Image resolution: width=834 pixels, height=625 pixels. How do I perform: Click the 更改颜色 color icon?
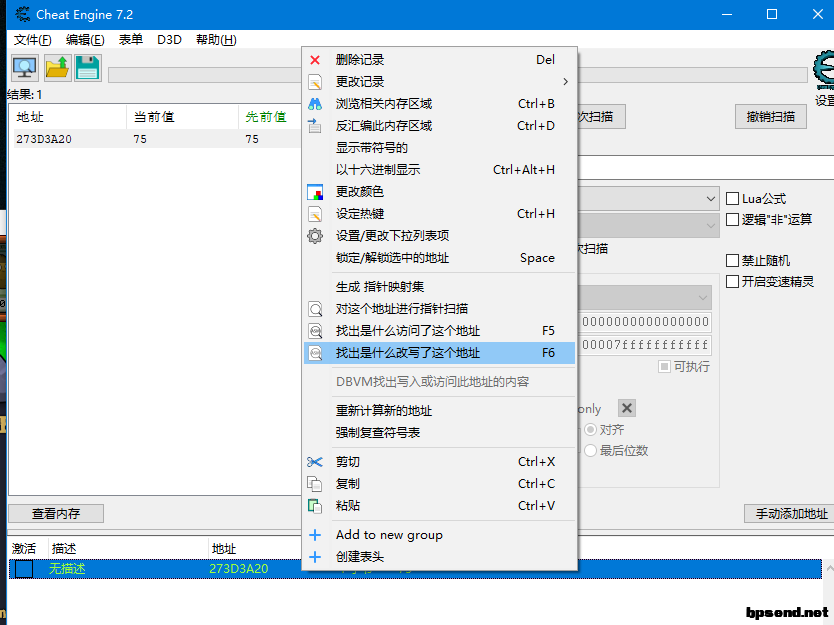point(315,191)
